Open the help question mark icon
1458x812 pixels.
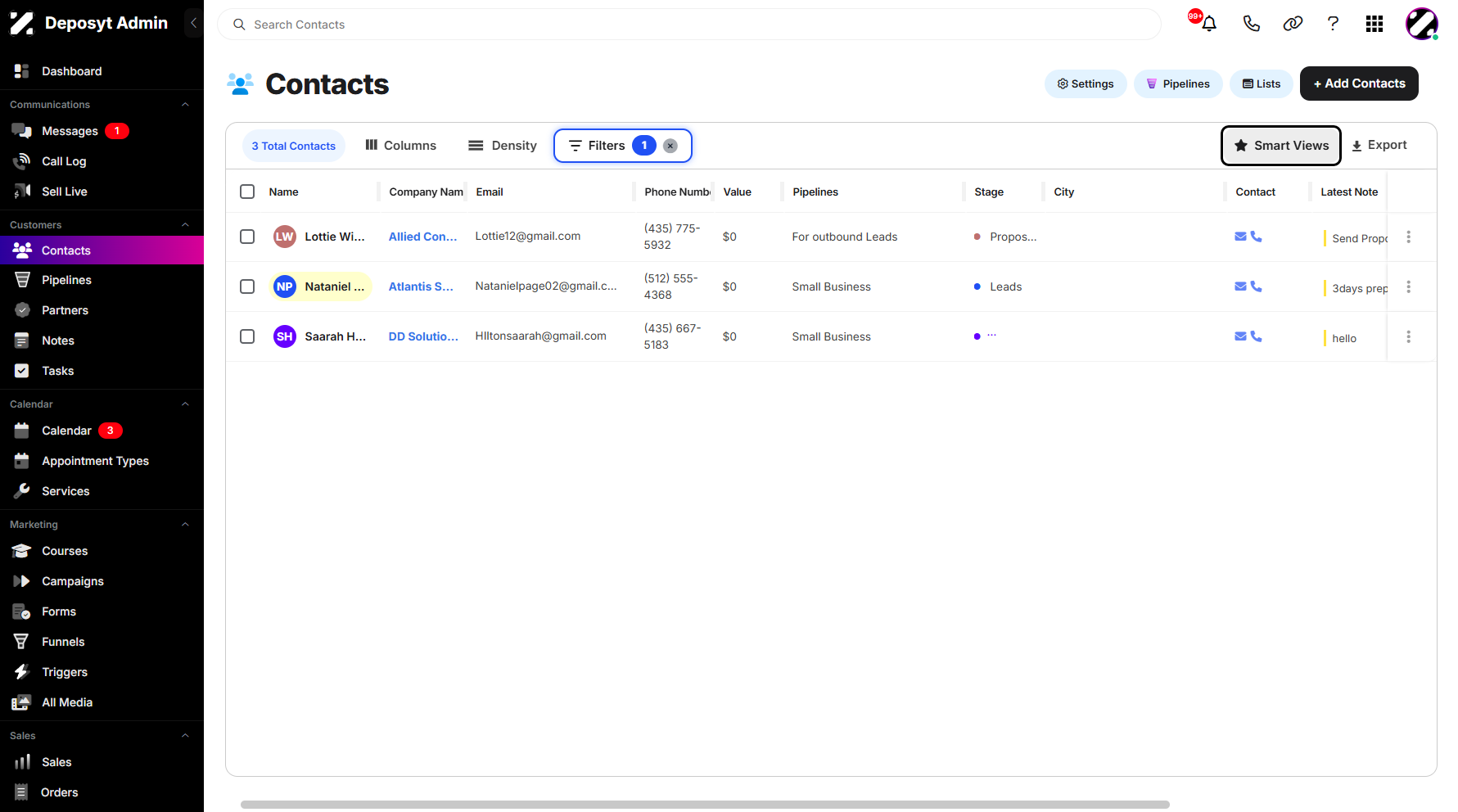pos(1333,24)
